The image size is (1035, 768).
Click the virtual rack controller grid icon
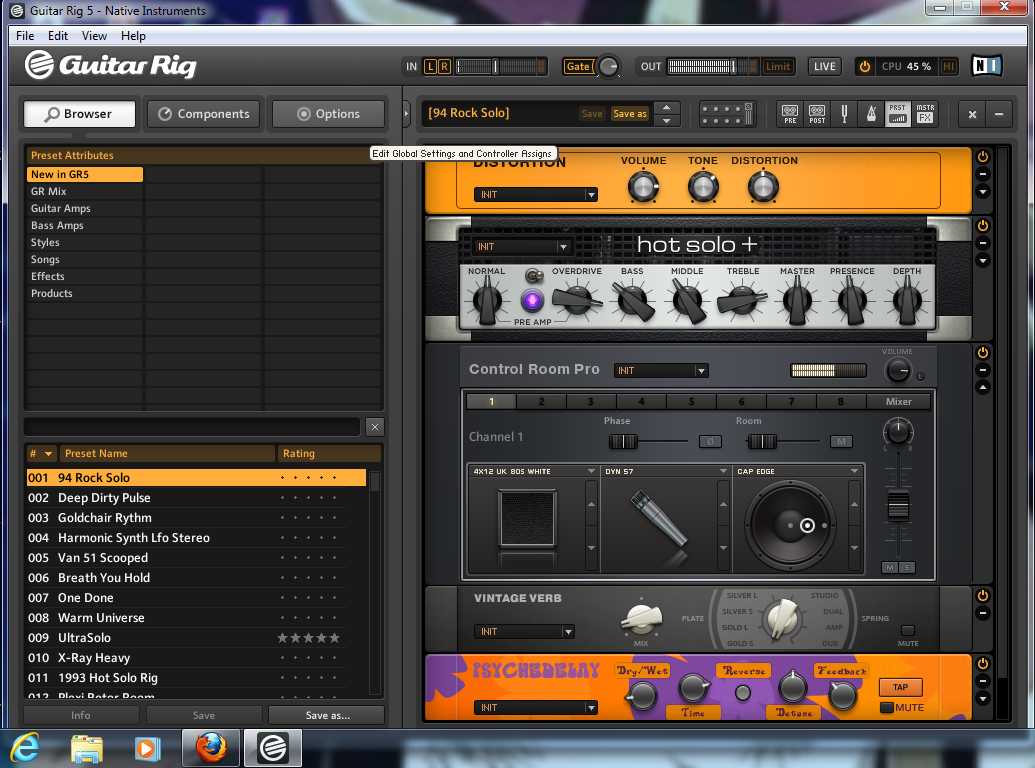click(726, 114)
